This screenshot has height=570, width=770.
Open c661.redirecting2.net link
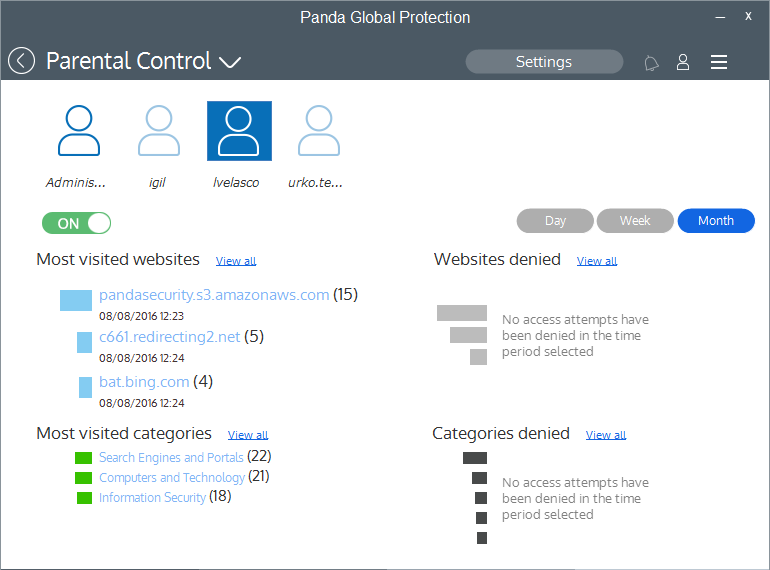pos(169,337)
